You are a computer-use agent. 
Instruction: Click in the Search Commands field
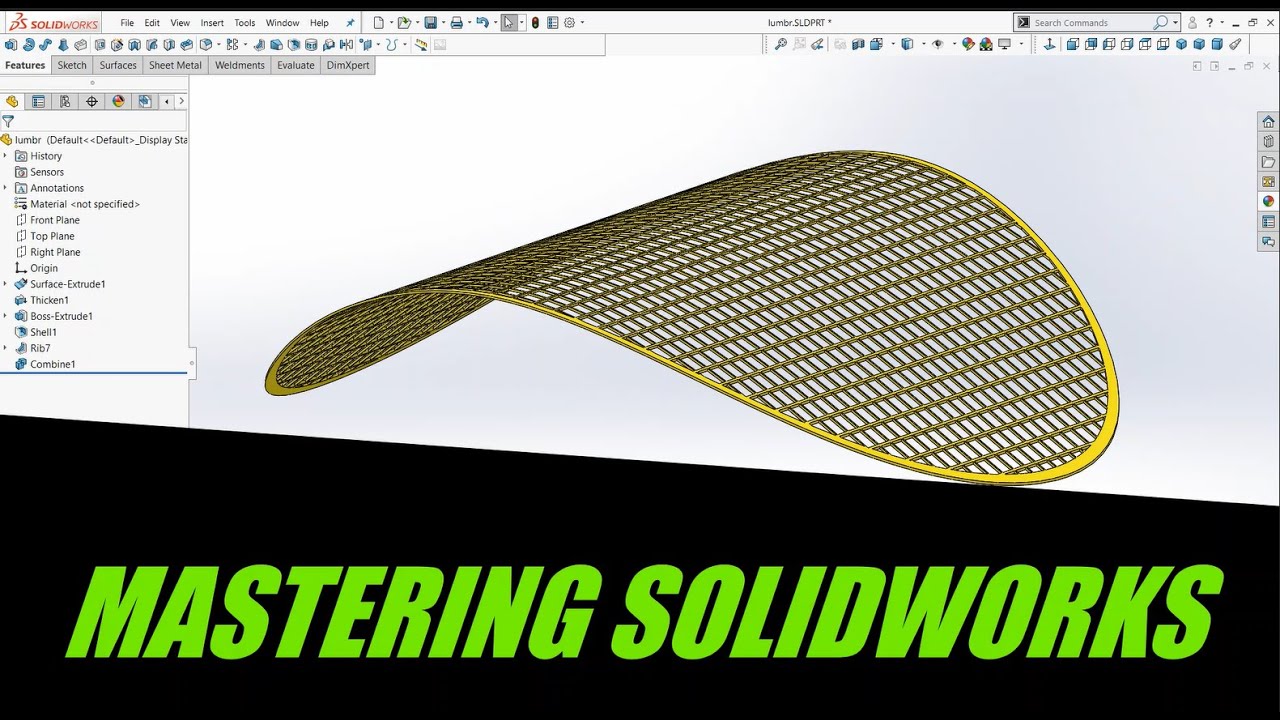1090,22
